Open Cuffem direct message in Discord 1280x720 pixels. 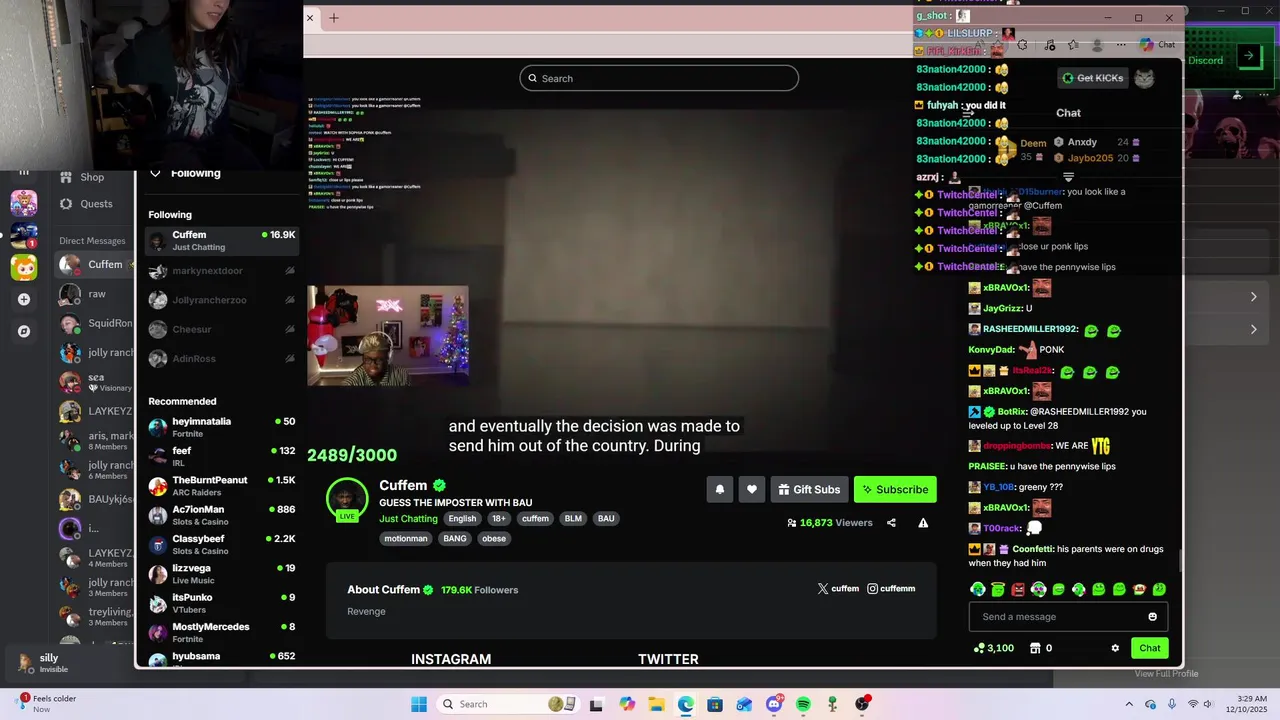(x=94, y=265)
